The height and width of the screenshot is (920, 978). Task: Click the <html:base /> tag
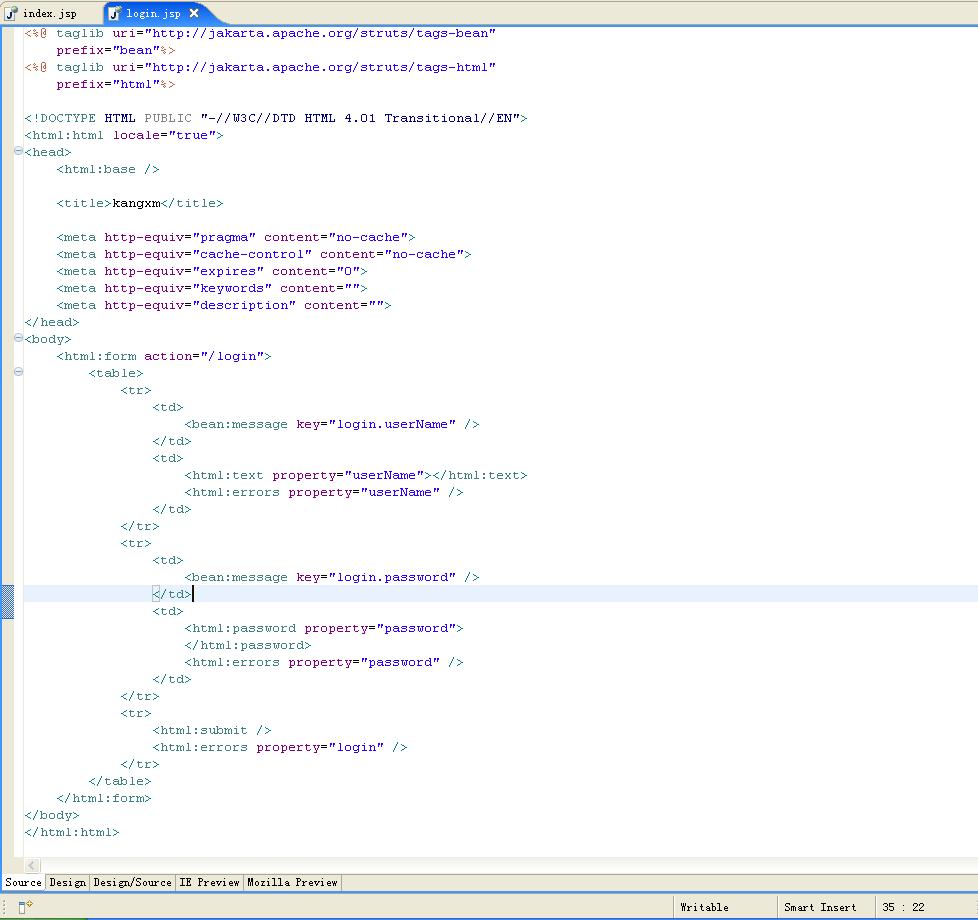[x=108, y=170]
